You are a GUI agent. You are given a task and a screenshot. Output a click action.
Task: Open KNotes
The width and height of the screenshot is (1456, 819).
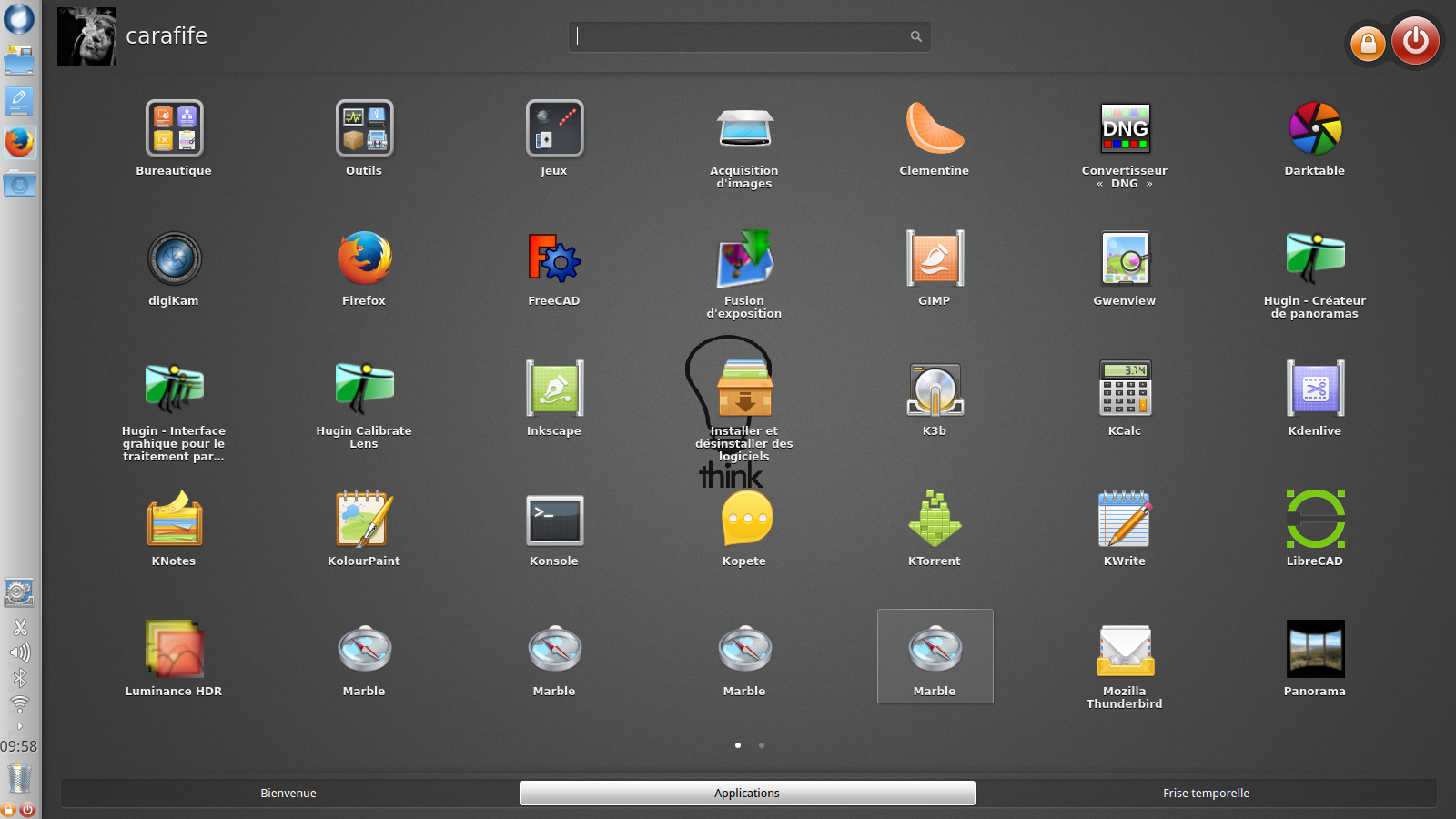[174, 529]
